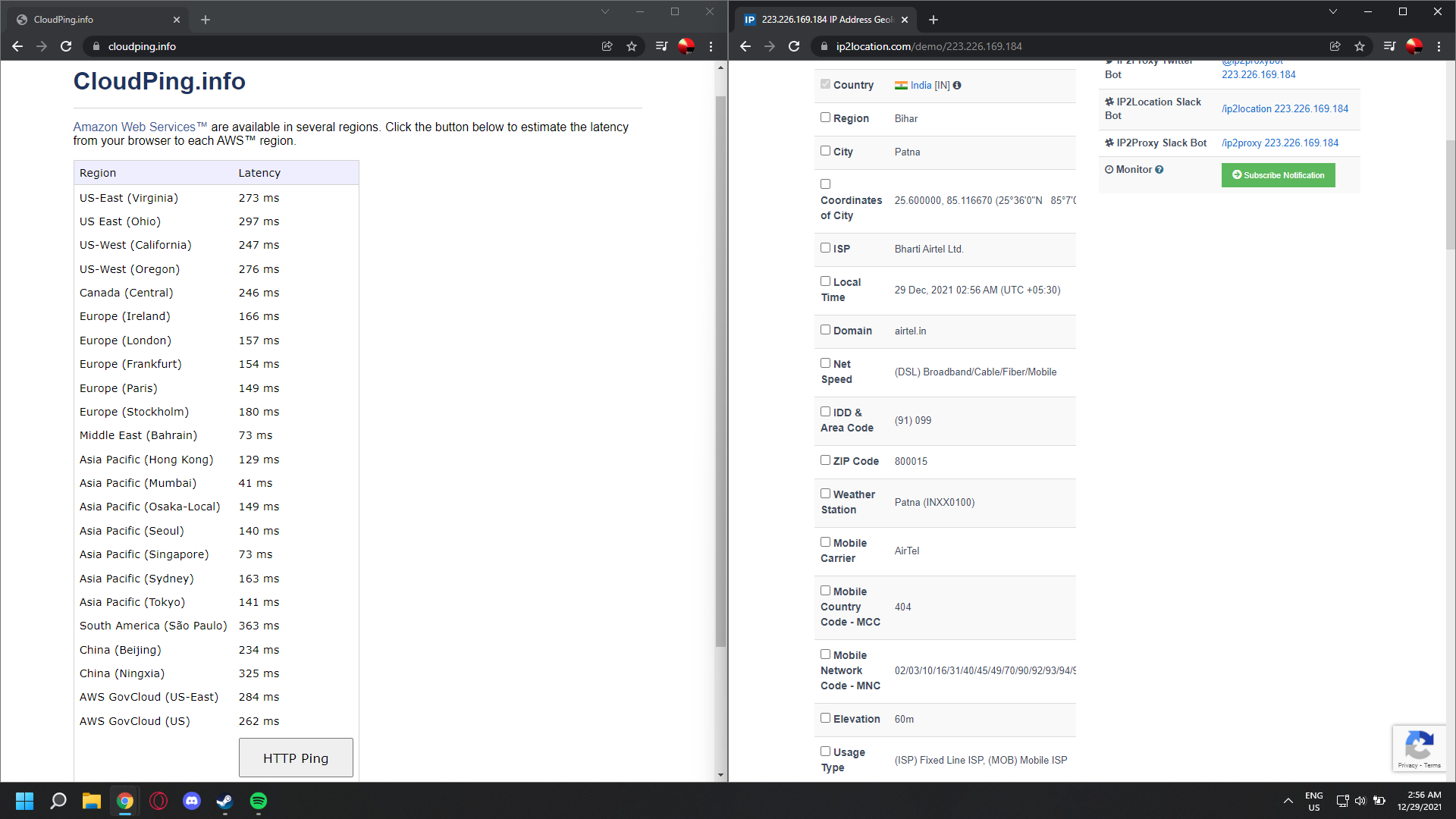Bookmark the ip2location page with the star
Image resolution: width=1456 pixels, height=819 pixels.
1360,46
